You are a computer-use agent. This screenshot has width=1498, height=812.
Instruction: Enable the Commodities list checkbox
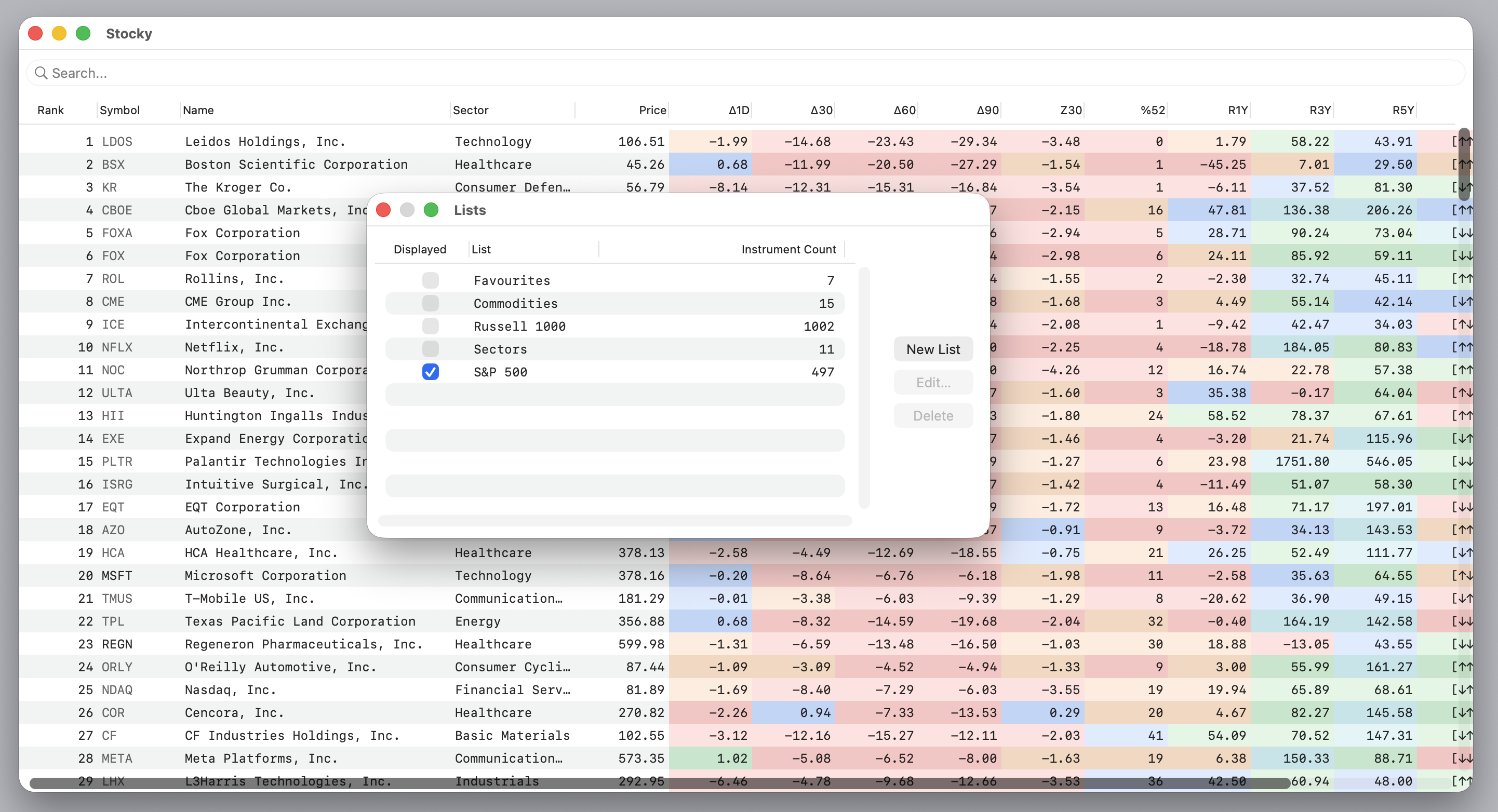[430, 303]
